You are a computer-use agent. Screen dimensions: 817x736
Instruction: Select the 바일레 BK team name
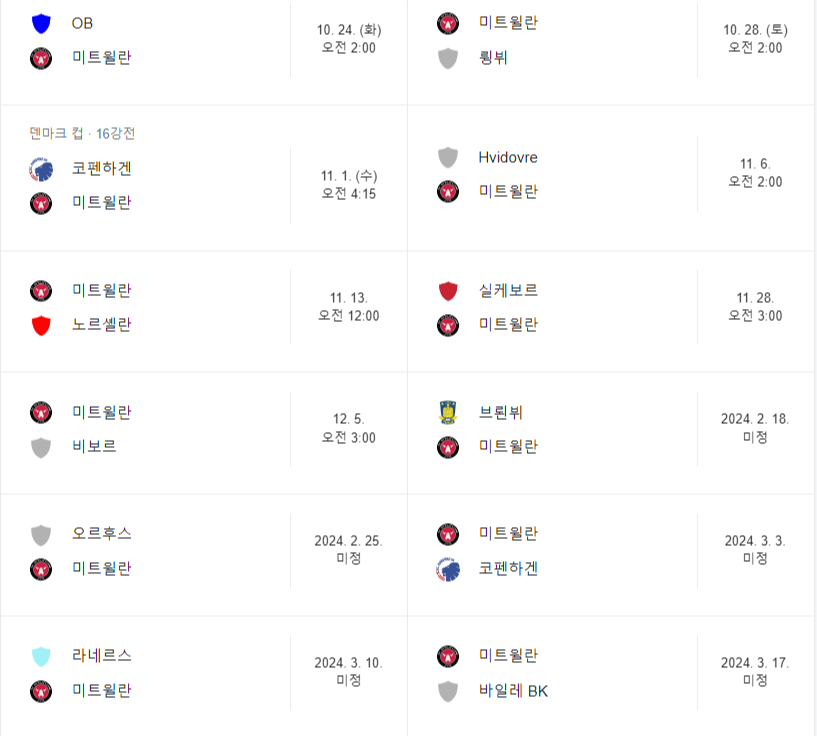pos(510,691)
